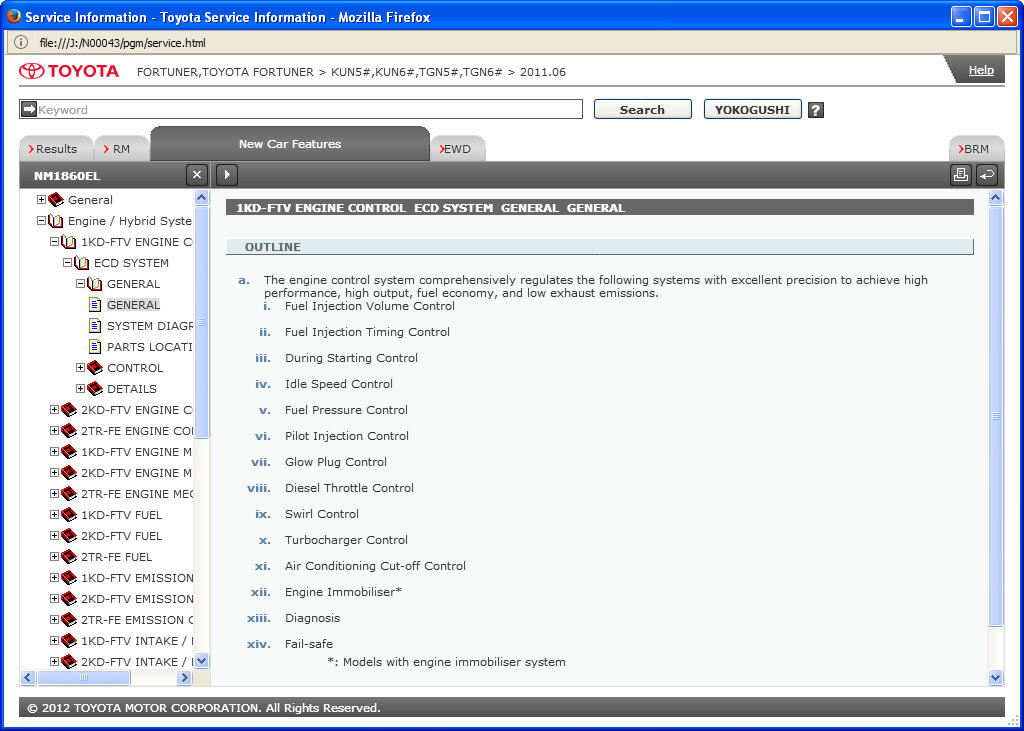
Task: Open the BRM tab
Action: 976,149
